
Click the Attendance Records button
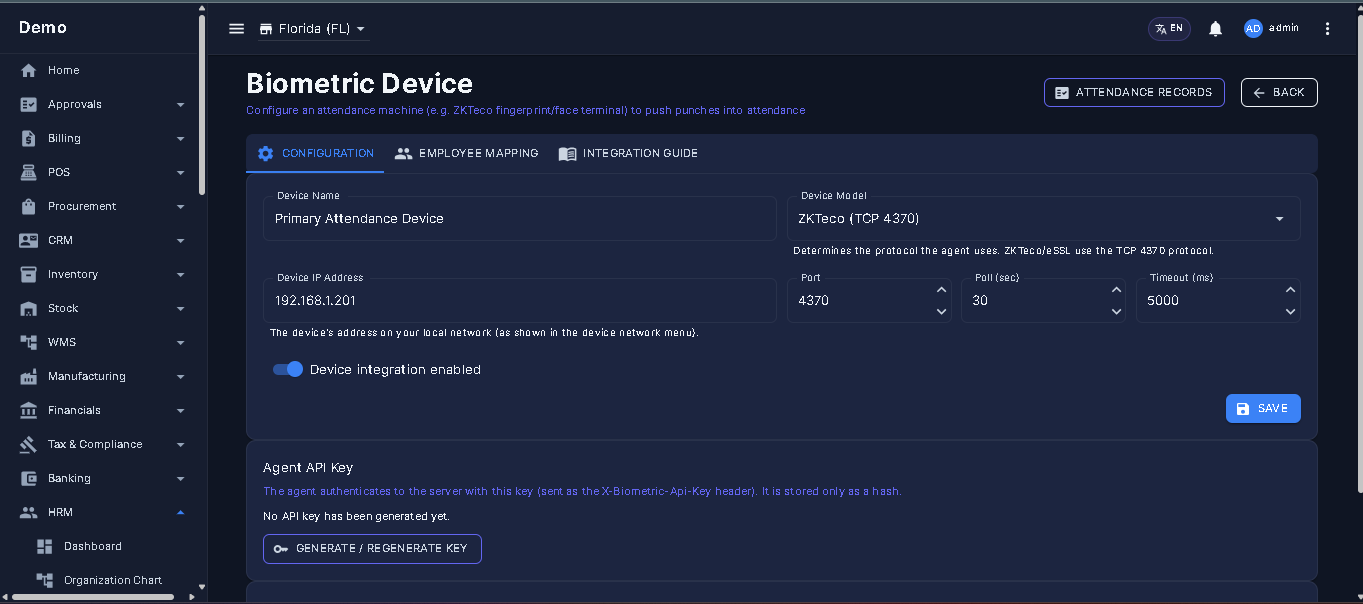pyautogui.click(x=1134, y=92)
